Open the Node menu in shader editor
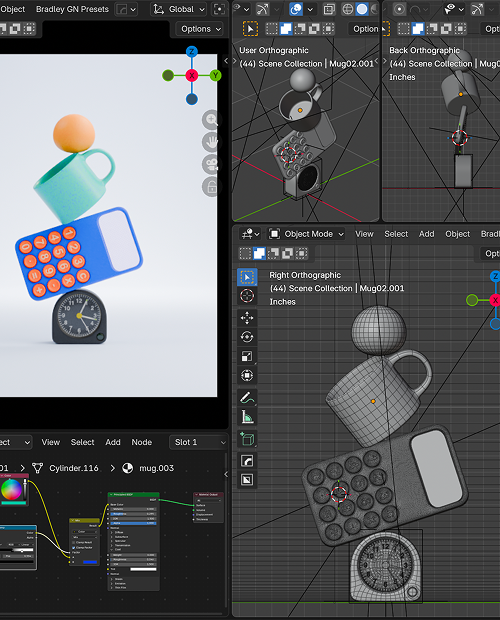 tap(142, 442)
